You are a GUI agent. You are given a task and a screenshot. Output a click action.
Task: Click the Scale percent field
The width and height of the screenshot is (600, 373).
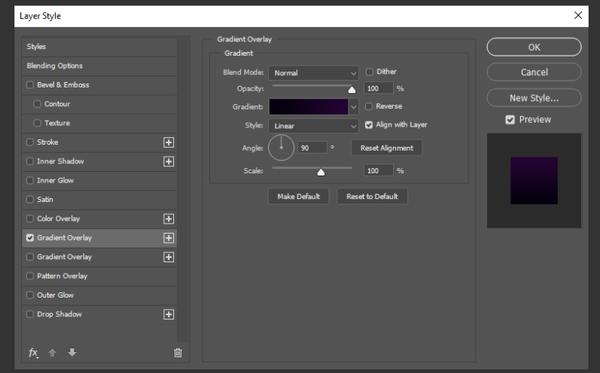[x=378, y=171]
